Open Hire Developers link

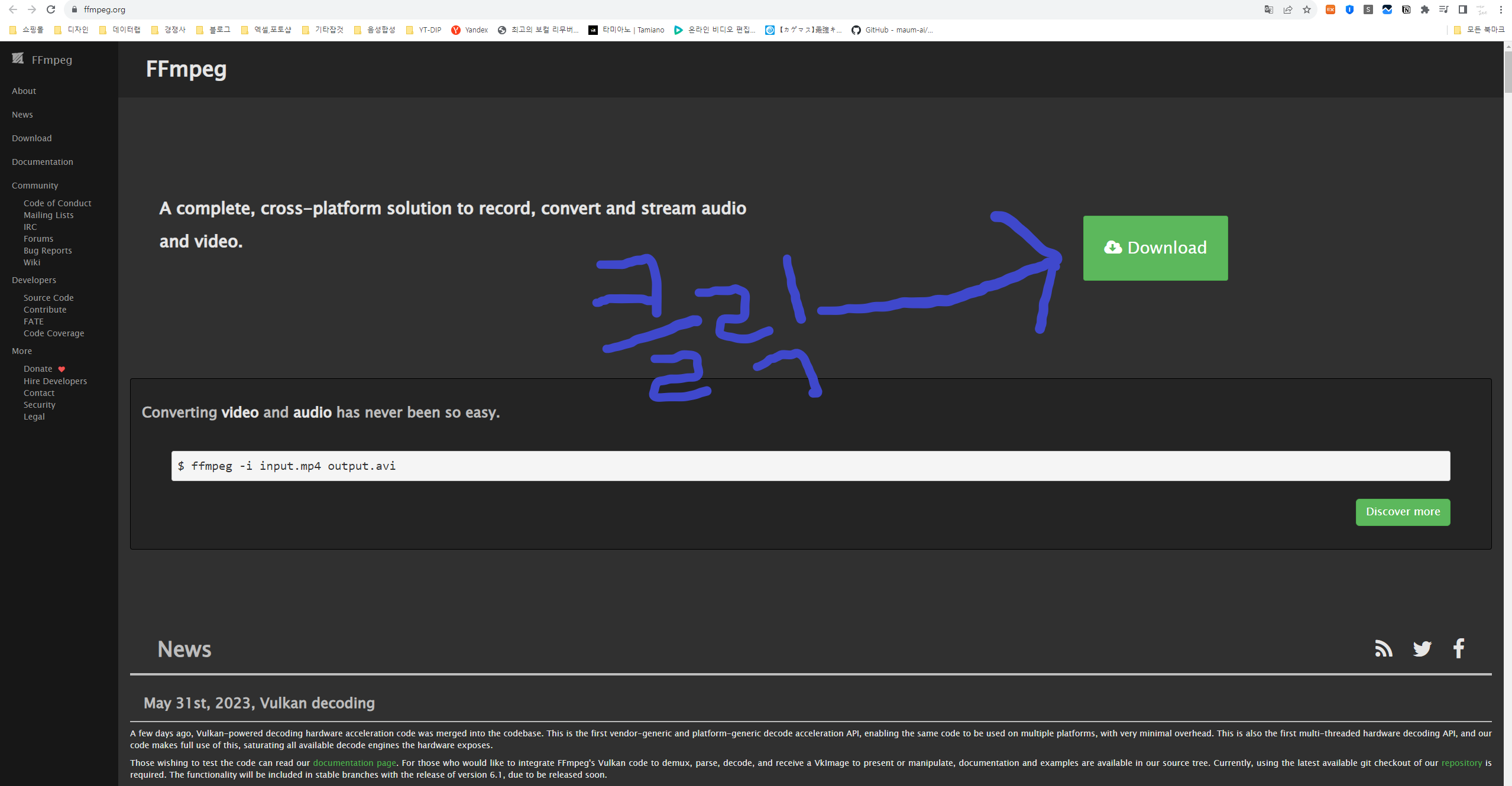click(55, 381)
